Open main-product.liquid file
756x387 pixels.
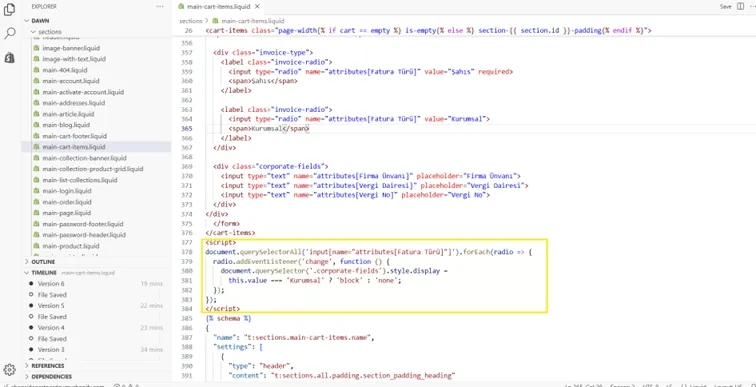tap(70, 246)
